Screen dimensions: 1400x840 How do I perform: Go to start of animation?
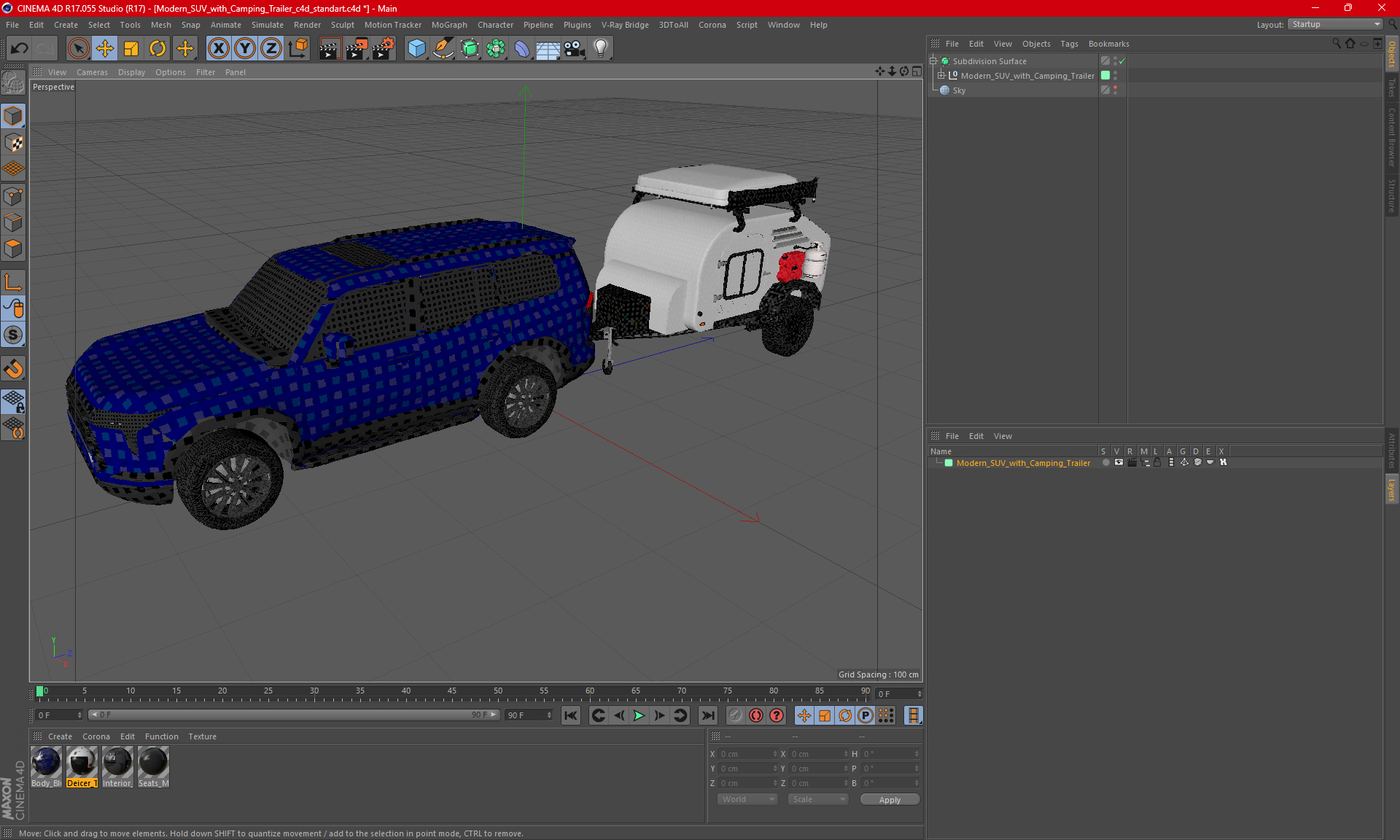pos(571,715)
